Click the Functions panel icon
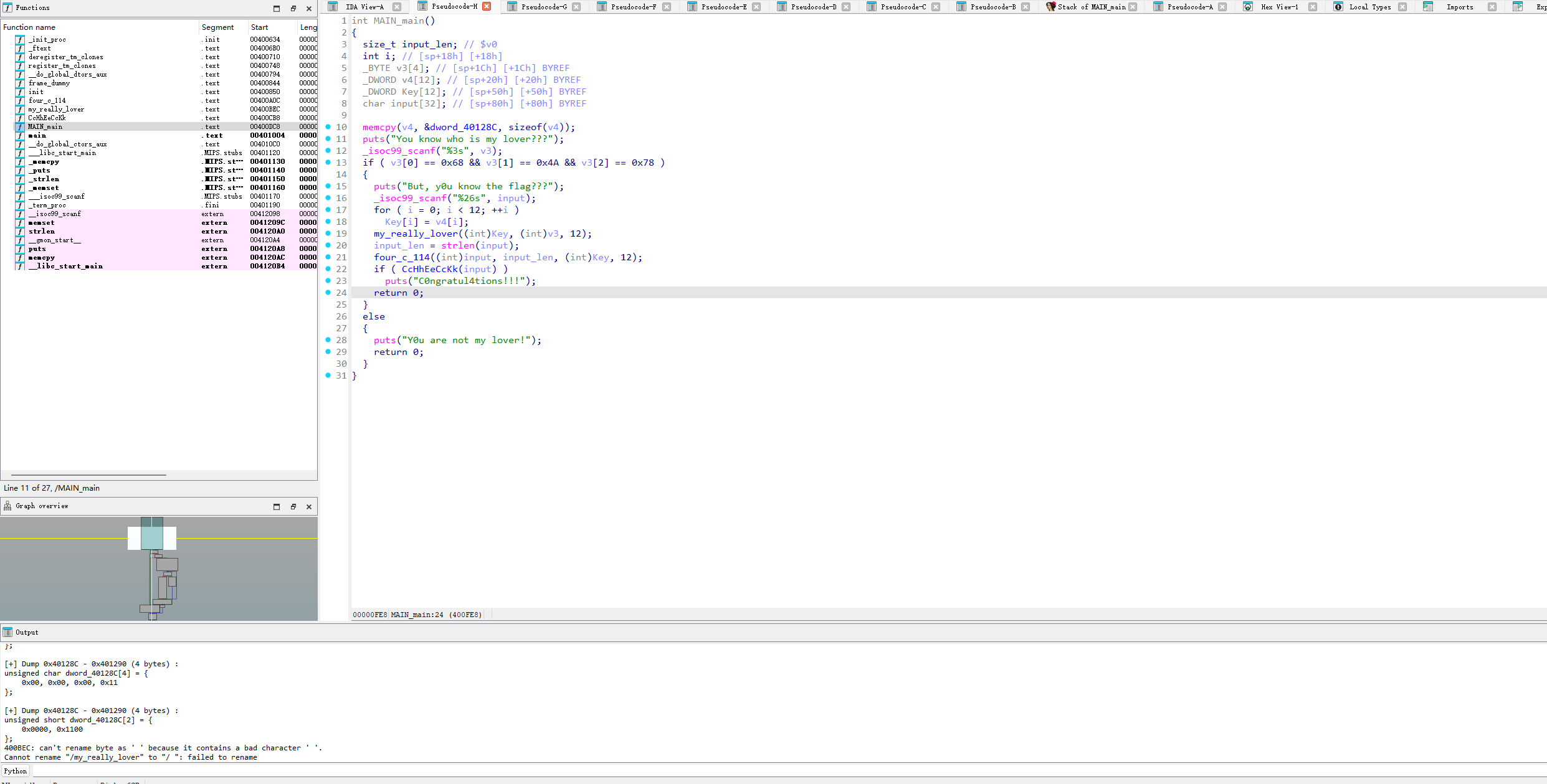 click(7, 7)
